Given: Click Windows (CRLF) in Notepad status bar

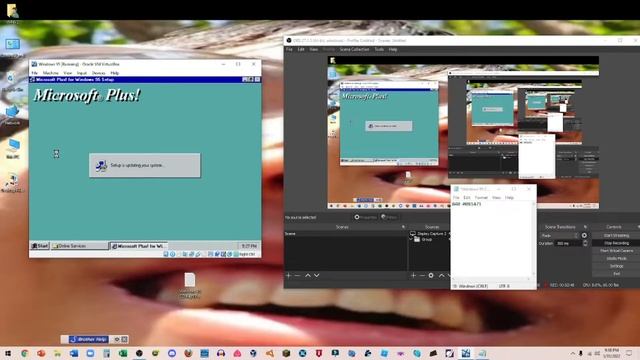Looking at the screenshot, I should coord(473,286).
